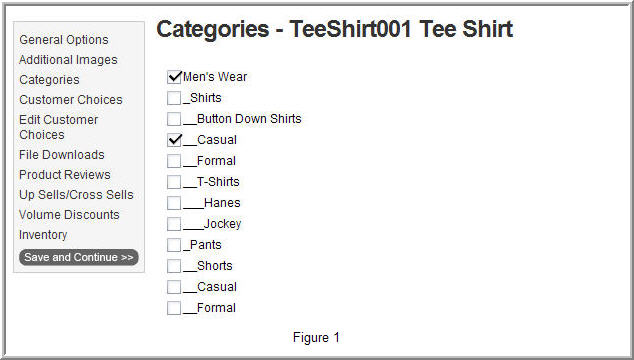Tick the Button Down Shirts checkbox
This screenshot has width=634, height=360.
click(x=174, y=119)
